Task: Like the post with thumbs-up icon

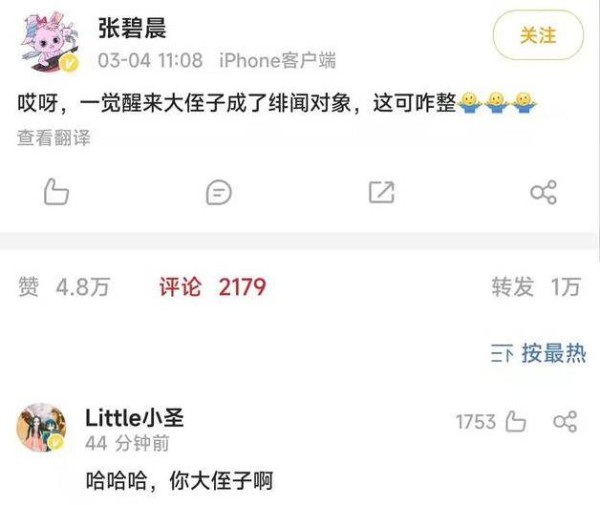Action: tap(56, 192)
